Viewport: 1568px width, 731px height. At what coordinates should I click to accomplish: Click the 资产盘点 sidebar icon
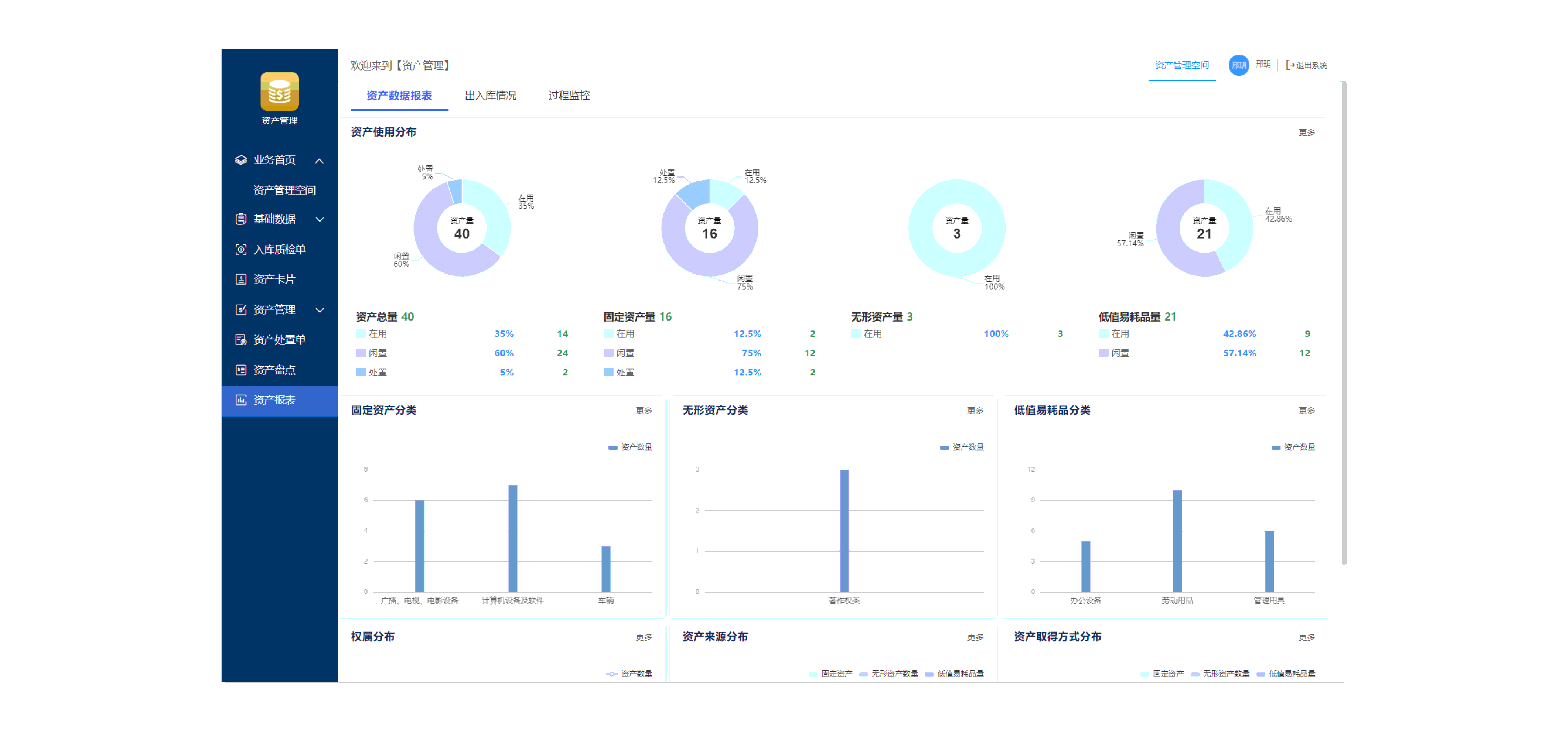coord(241,370)
